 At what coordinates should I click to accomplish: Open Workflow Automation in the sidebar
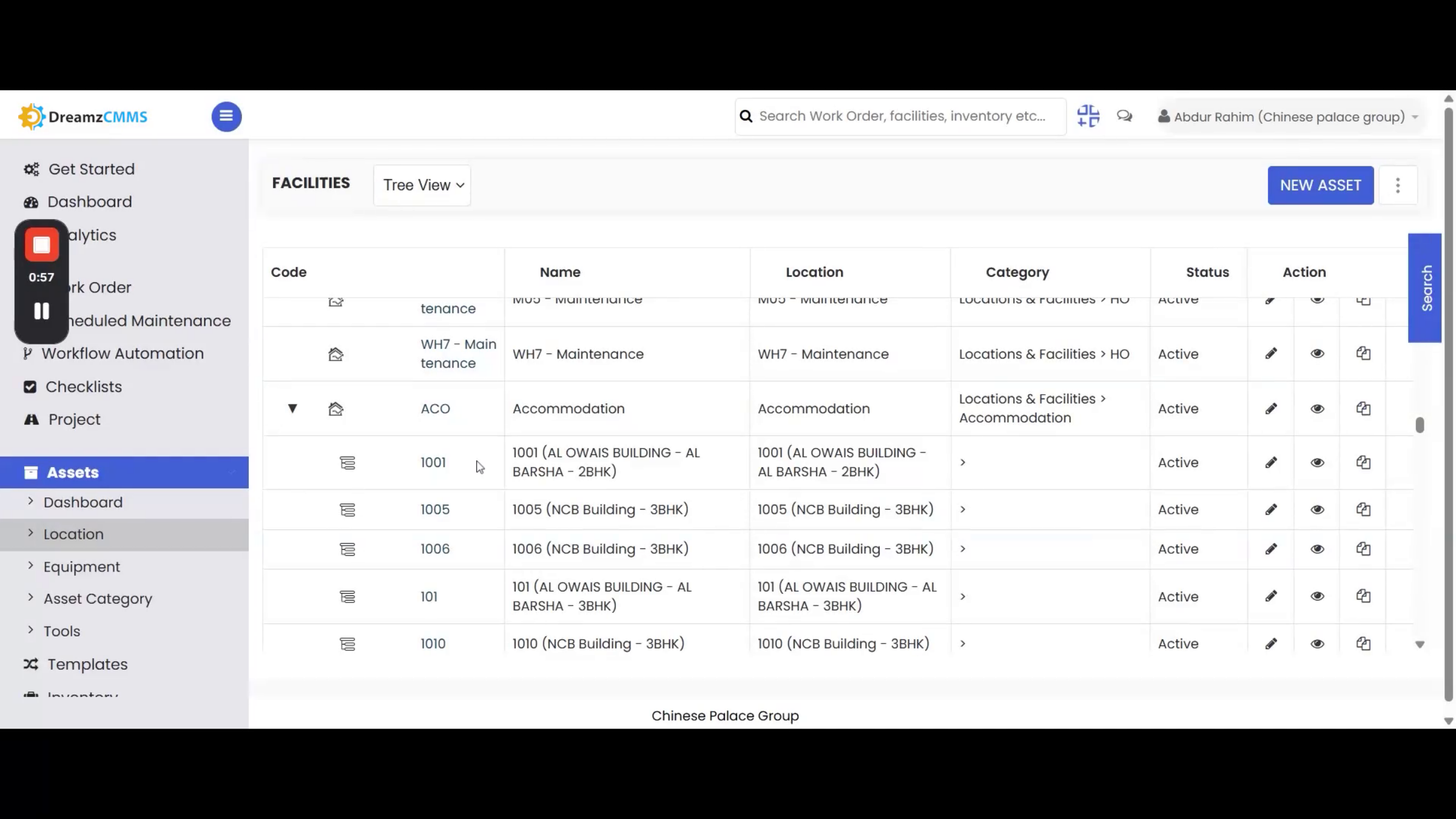click(x=113, y=354)
